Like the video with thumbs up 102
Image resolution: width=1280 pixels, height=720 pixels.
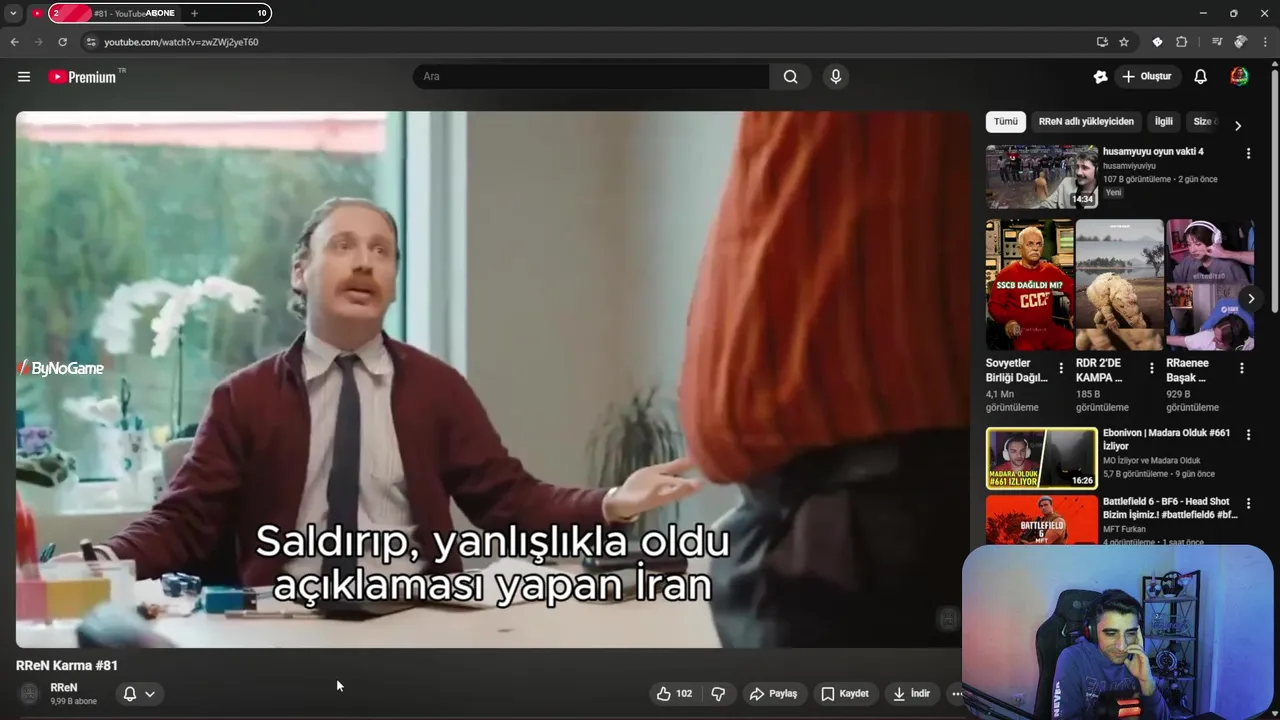pyautogui.click(x=675, y=693)
